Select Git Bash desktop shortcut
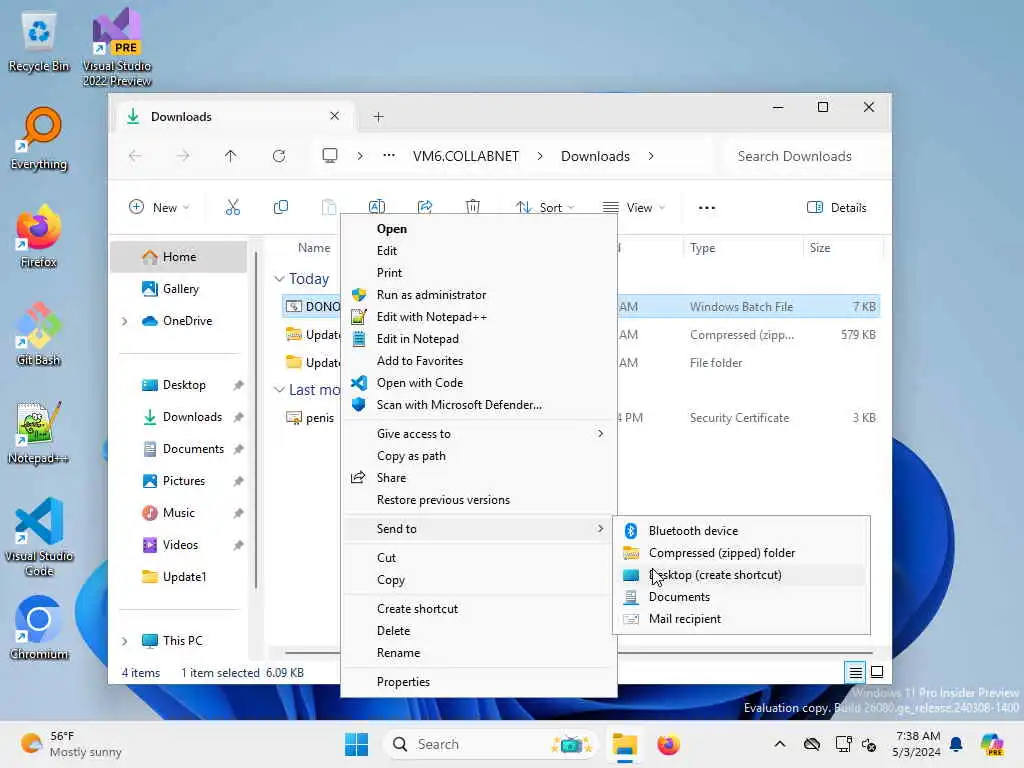 tap(39, 334)
